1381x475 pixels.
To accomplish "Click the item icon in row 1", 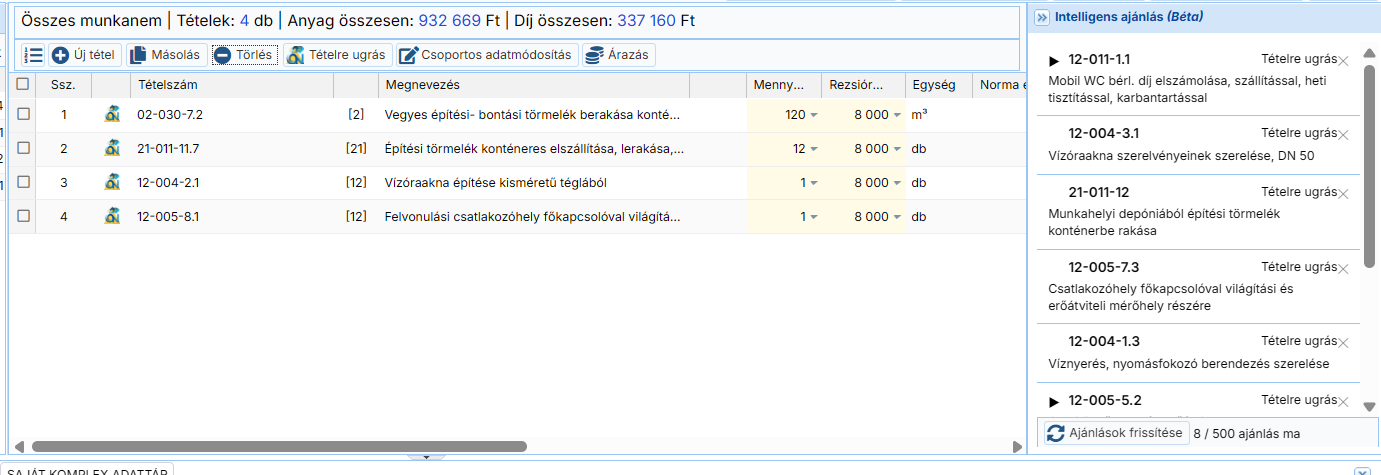I will click(112, 114).
